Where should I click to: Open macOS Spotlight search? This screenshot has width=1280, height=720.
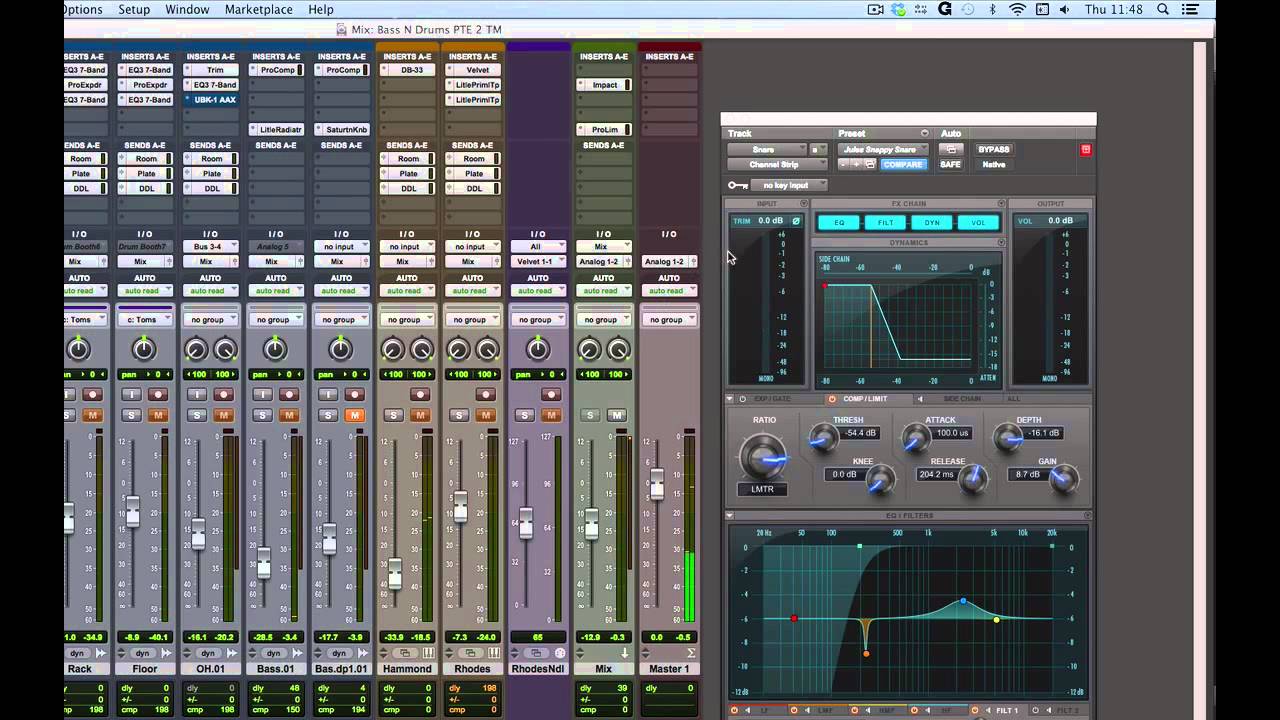1163,9
